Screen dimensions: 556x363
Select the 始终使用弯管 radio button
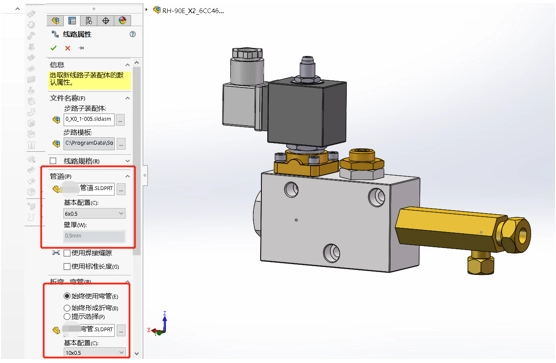pyautogui.click(x=67, y=296)
